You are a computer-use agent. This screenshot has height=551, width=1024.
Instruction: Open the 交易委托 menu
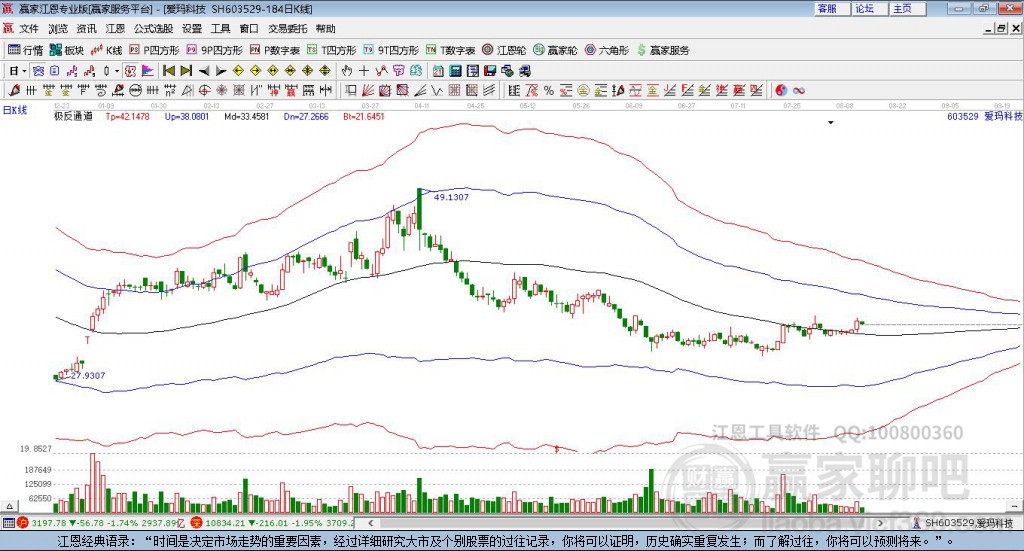tap(287, 29)
